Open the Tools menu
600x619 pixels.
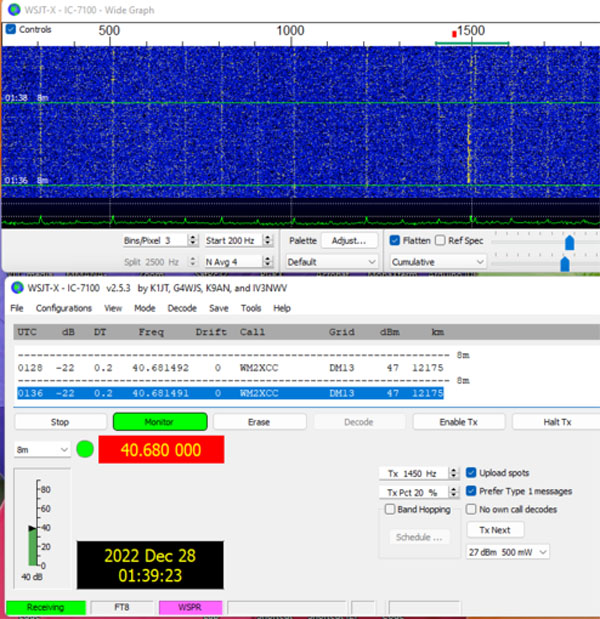point(251,308)
